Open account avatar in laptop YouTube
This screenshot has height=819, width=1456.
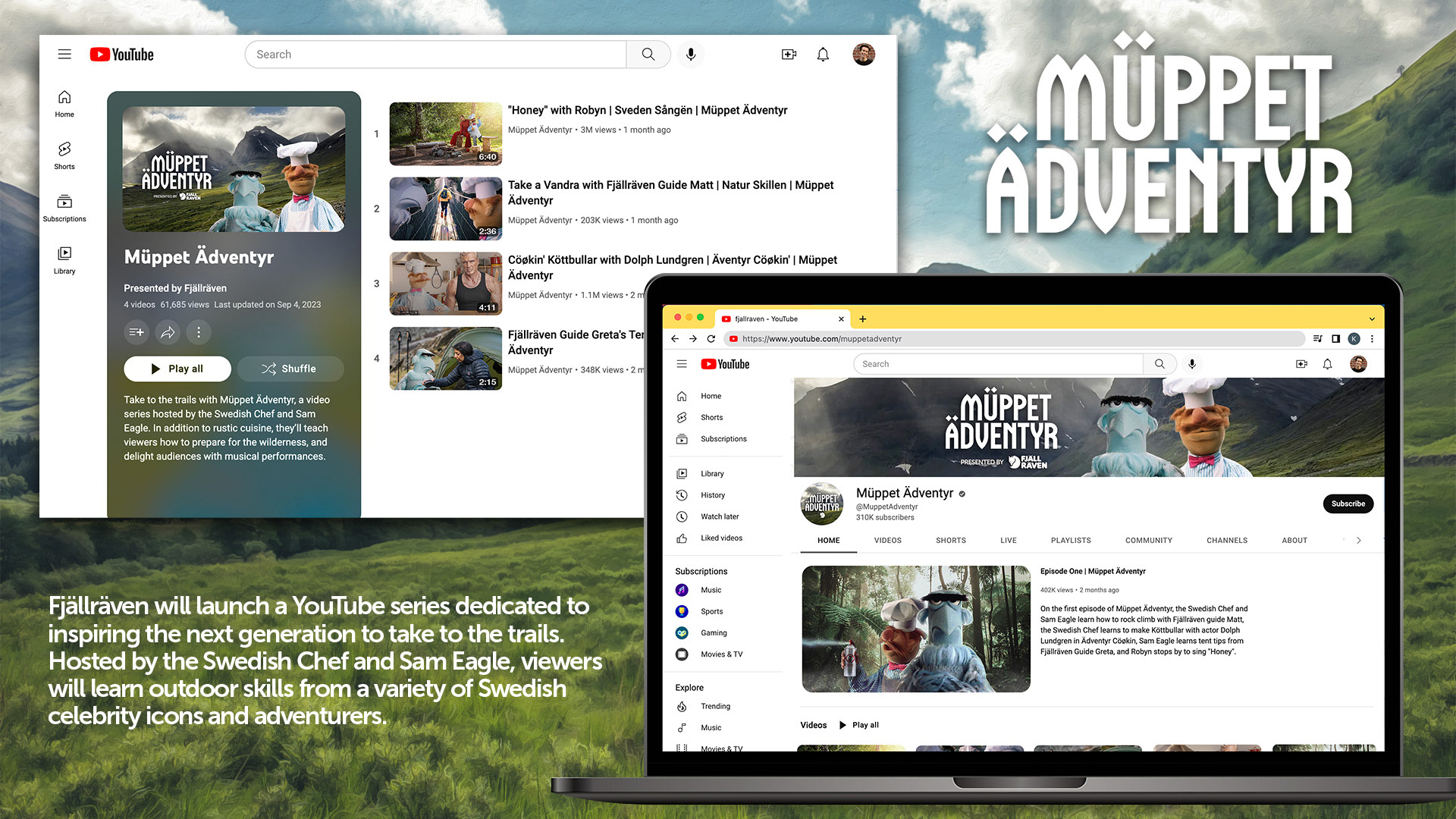click(1358, 364)
